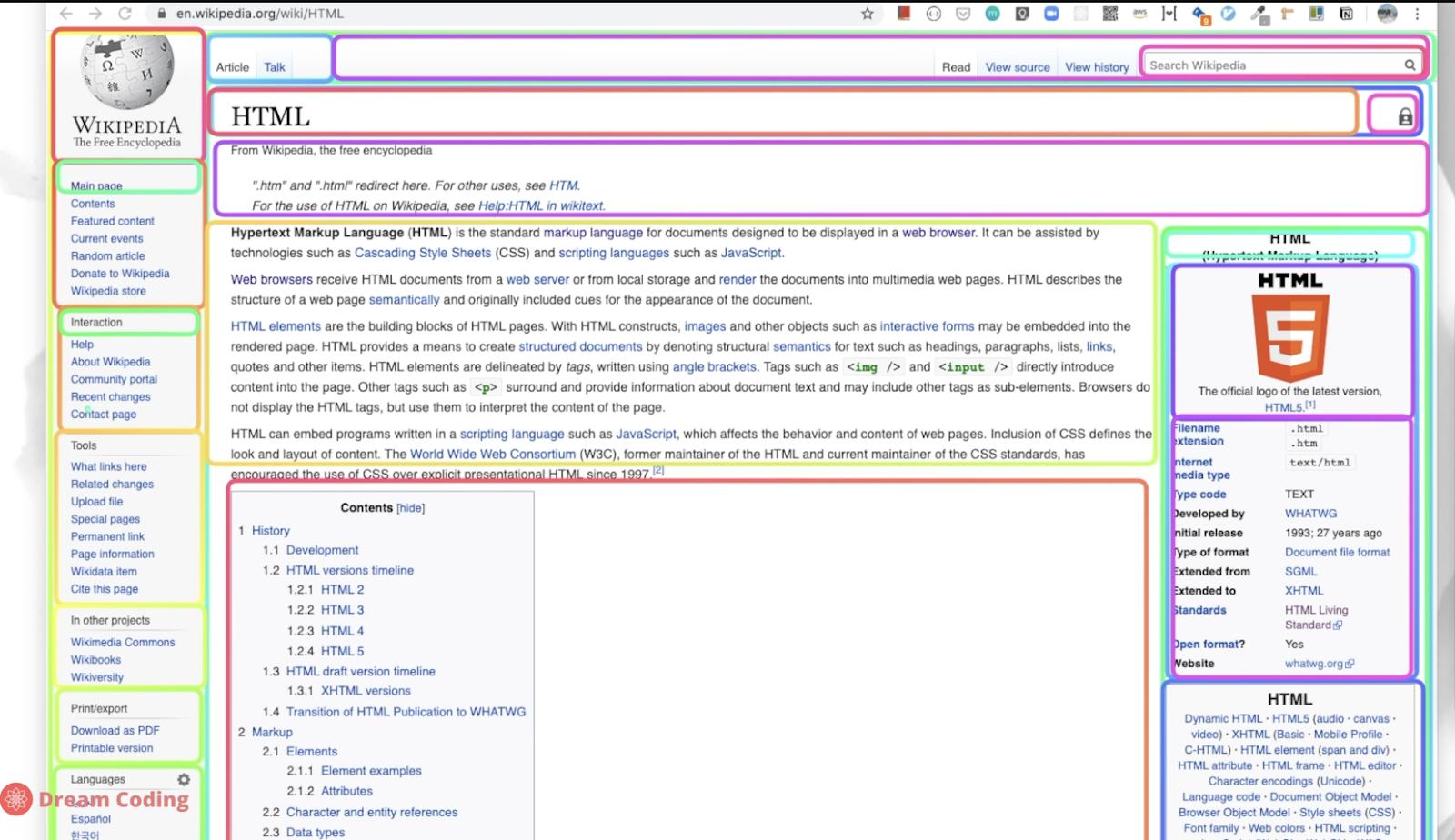This screenshot has height=840, width=1455.
Task: Open Cite this page link
Action: tap(105, 589)
